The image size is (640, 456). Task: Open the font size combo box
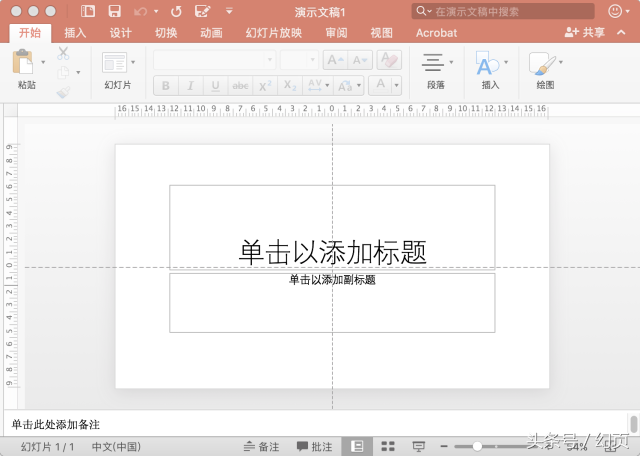(x=299, y=60)
